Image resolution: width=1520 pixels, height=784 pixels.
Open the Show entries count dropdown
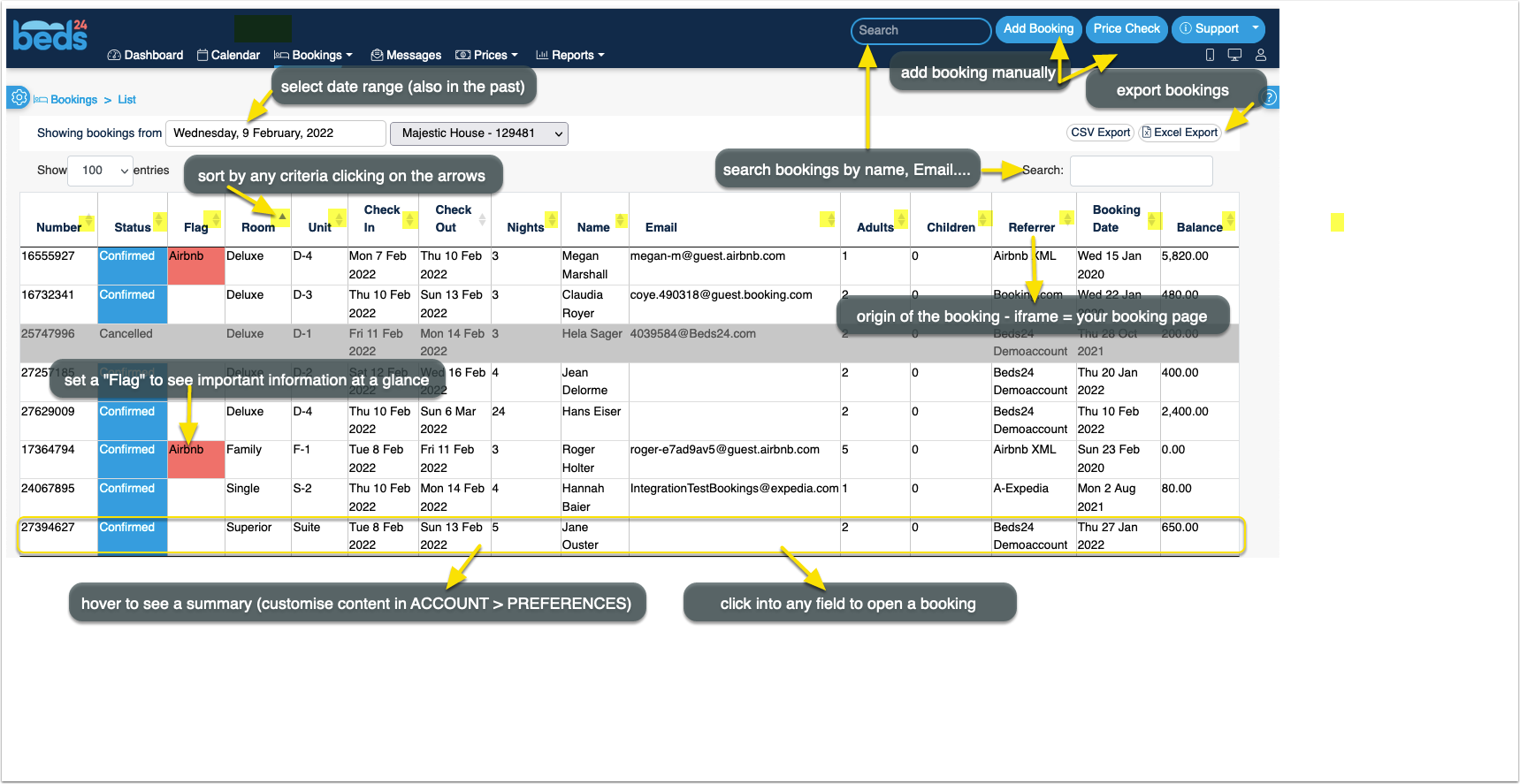tap(100, 171)
